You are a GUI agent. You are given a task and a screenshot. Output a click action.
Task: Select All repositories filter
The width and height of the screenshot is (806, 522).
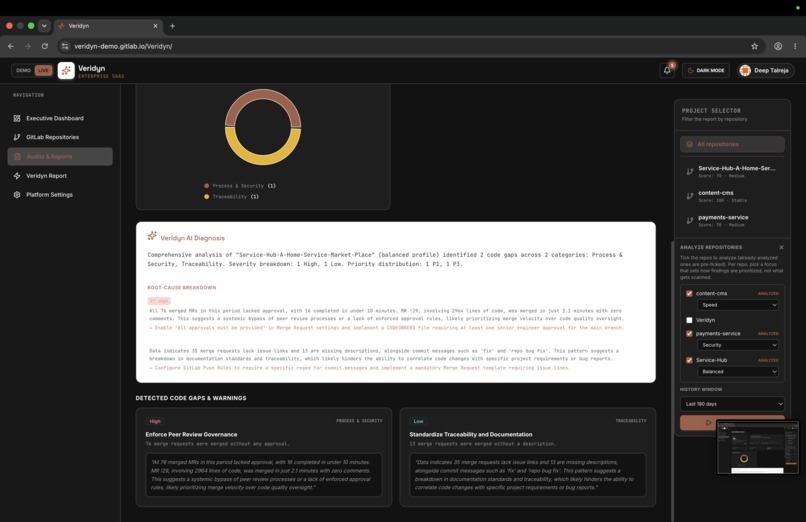(x=732, y=144)
